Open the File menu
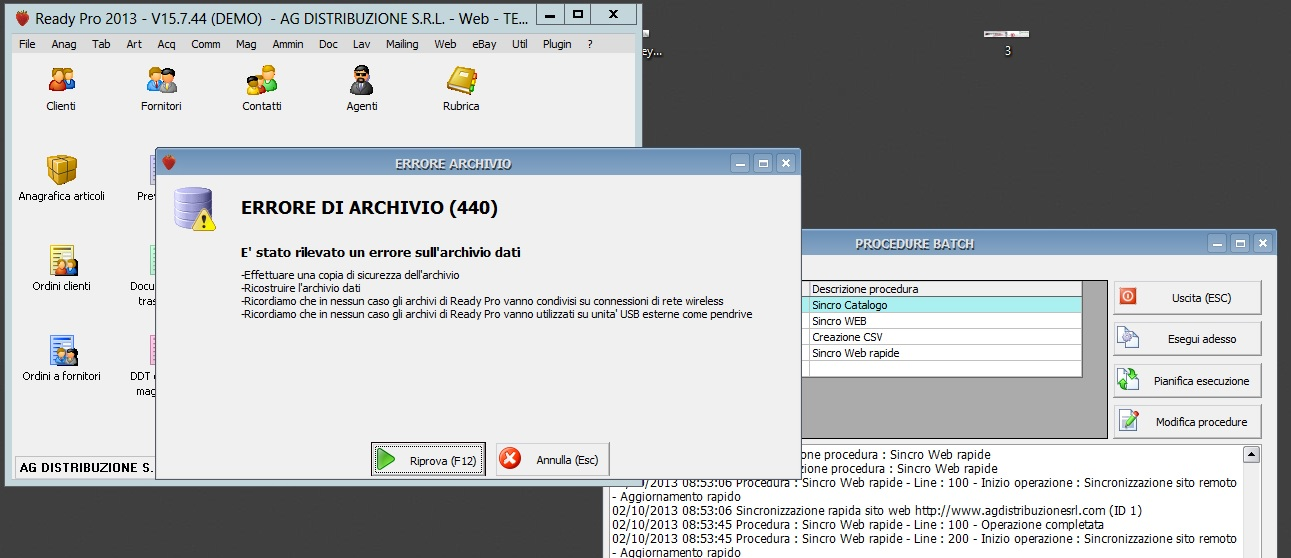The width and height of the screenshot is (1291, 558). point(27,44)
